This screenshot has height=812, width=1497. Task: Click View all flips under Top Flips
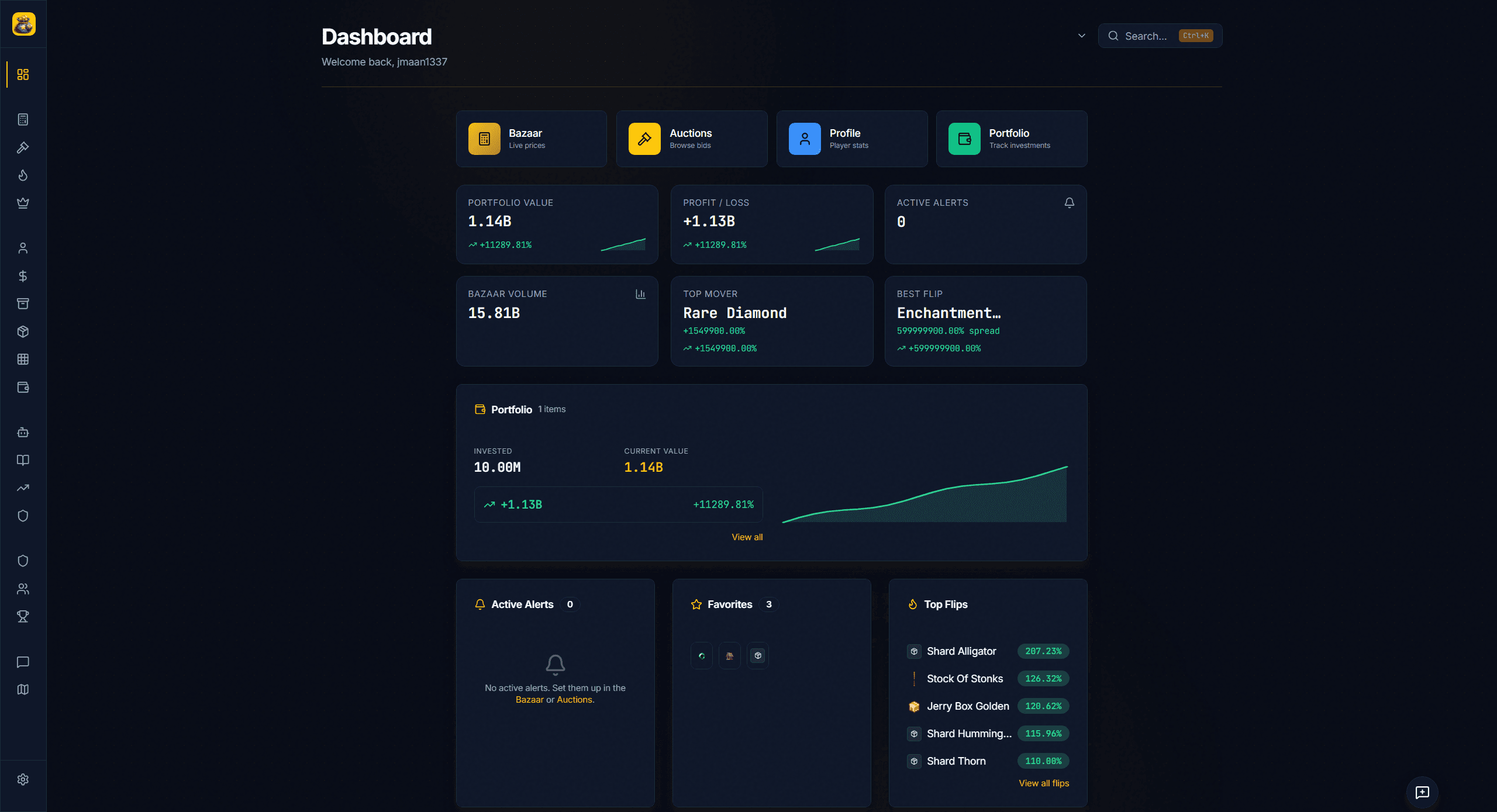tap(1043, 783)
